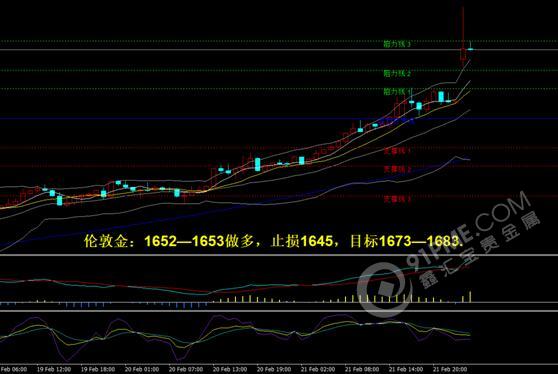Select the red 支撑线1 support label
The width and height of the screenshot is (558, 374).
[x=397, y=151]
